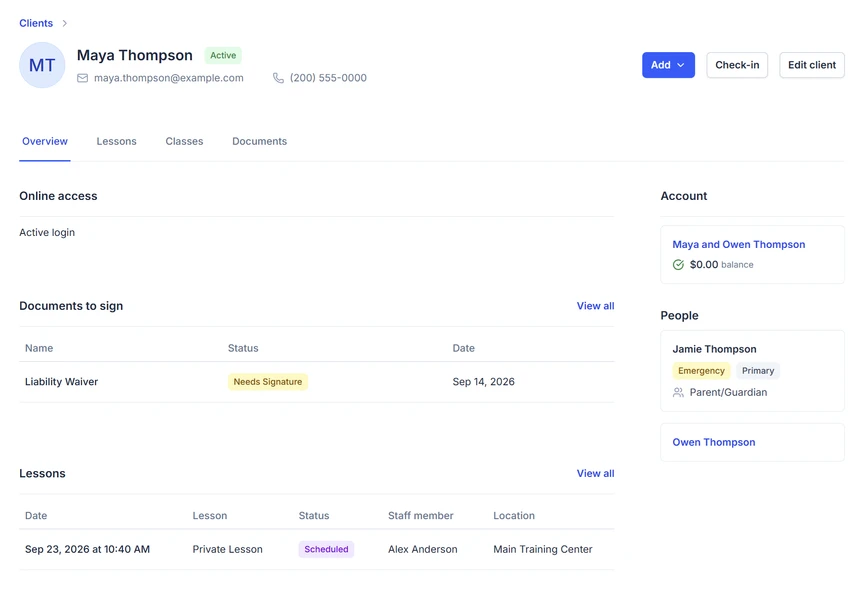Click the Liability Waiver row name
Screen dimensions: 864x589
(x=61, y=382)
